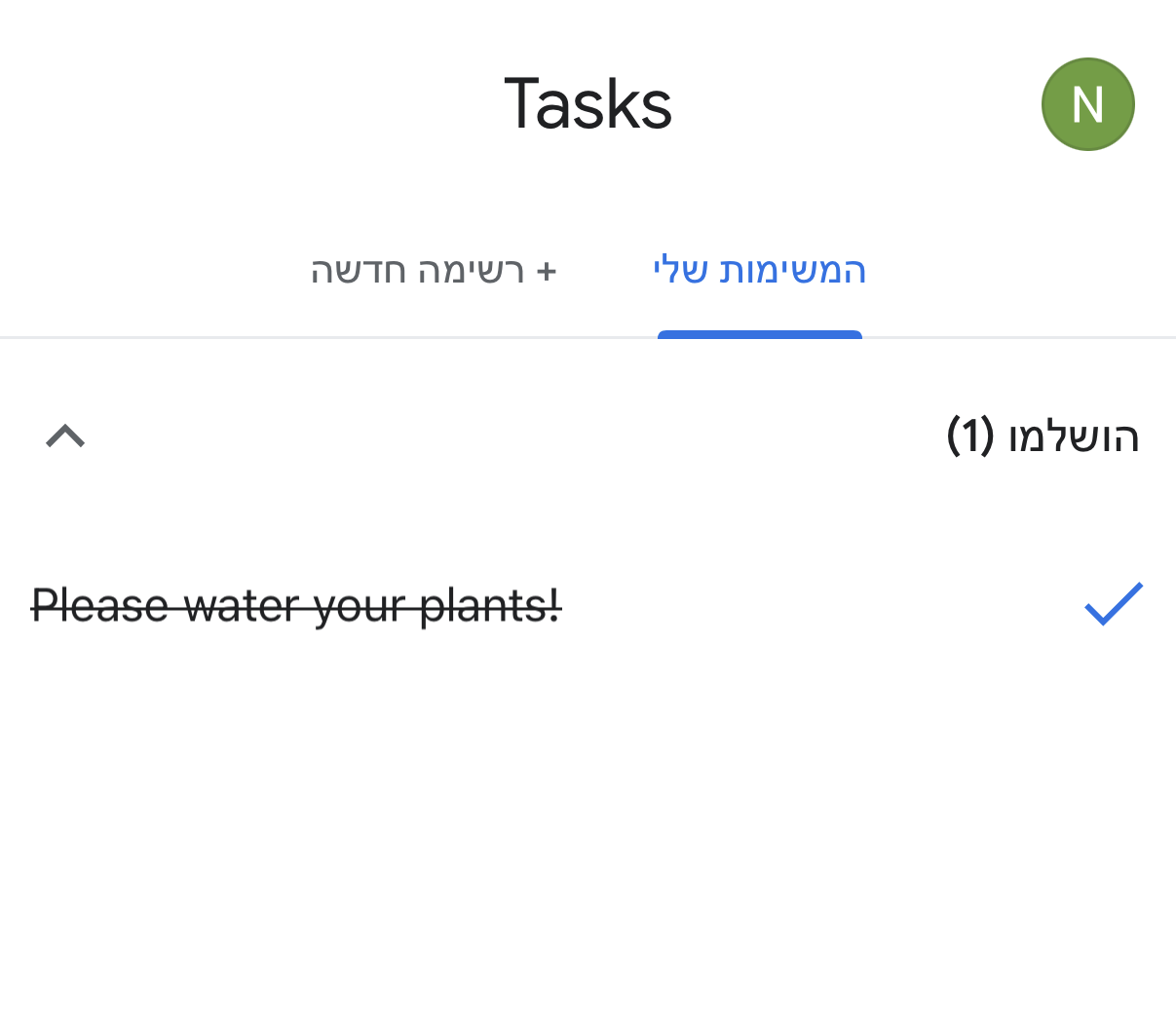Hide completed tasks using the up arrow
Viewport: 1176px width, 1022px height.
pos(65,436)
